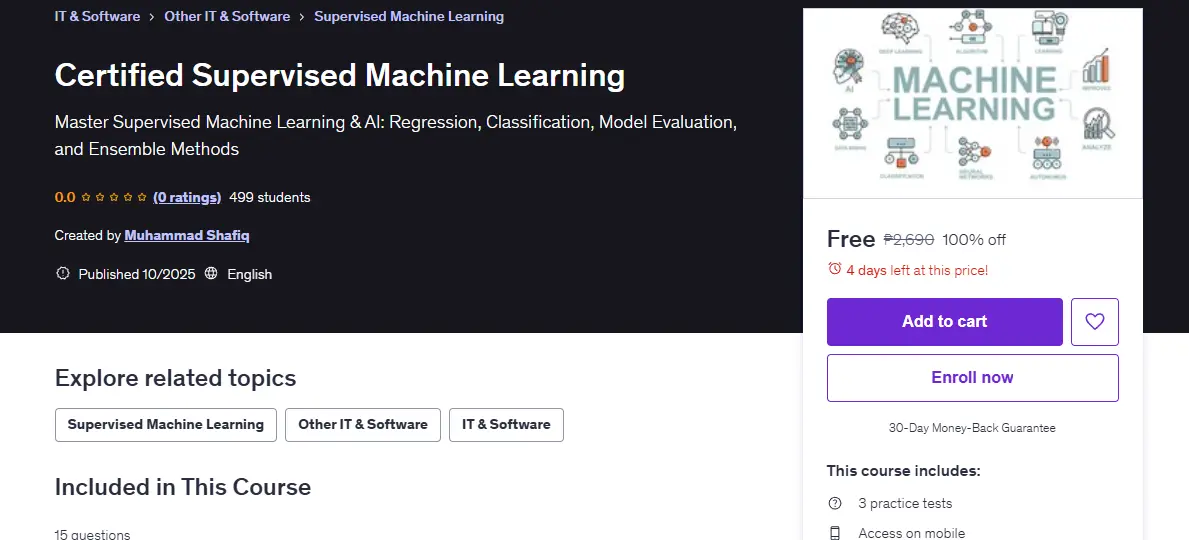Image resolution: width=1189 pixels, height=540 pixels.
Task: Click the published date badge icon
Action: click(x=63, y=274)
